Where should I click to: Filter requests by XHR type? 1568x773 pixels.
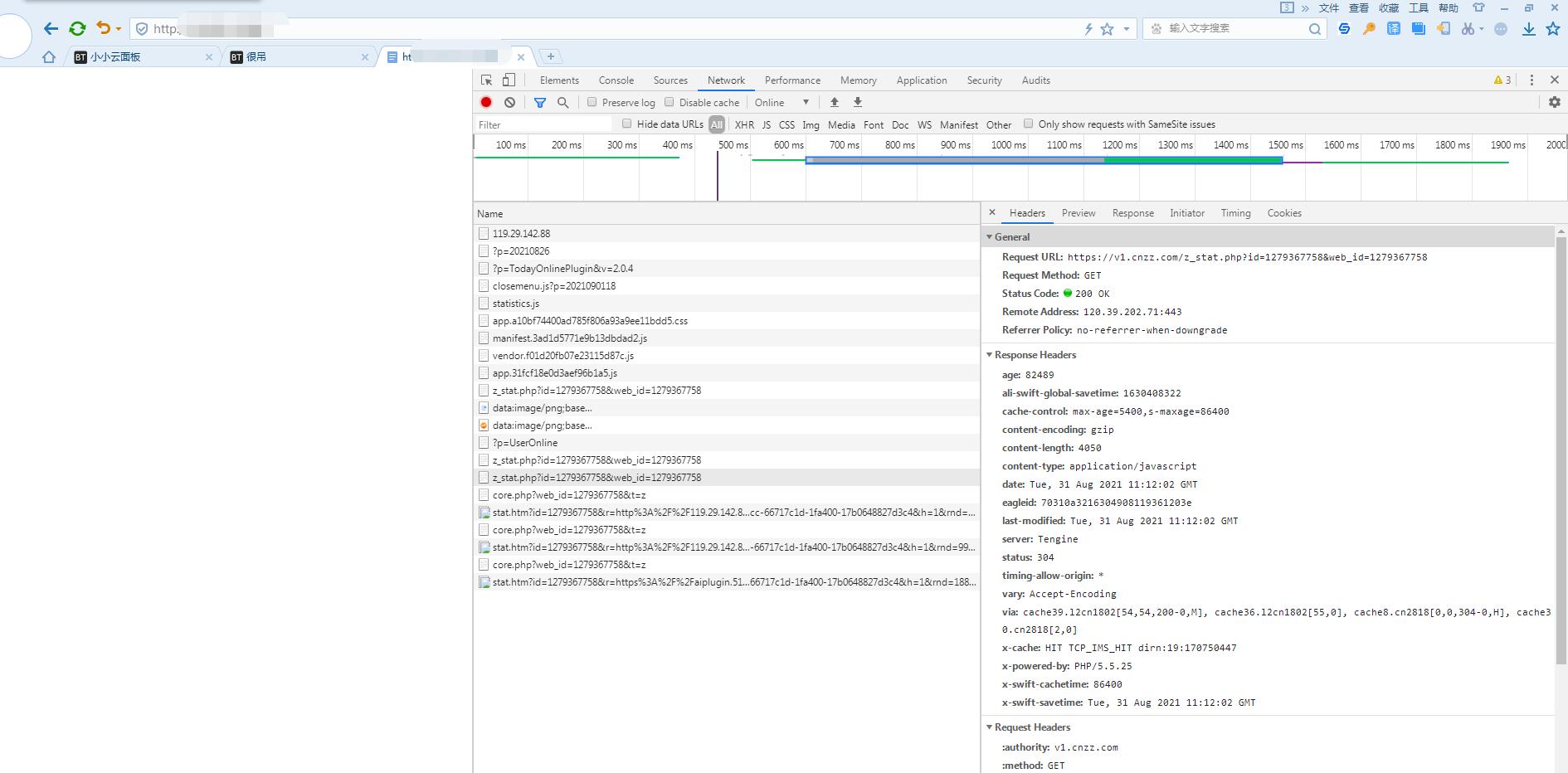(x=744, y=124)
